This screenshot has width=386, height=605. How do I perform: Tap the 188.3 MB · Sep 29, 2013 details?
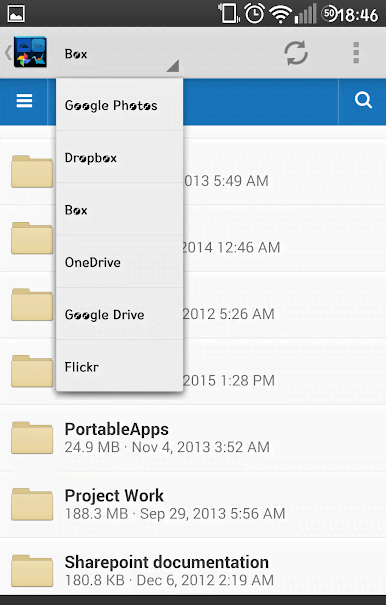coord(175,514)
